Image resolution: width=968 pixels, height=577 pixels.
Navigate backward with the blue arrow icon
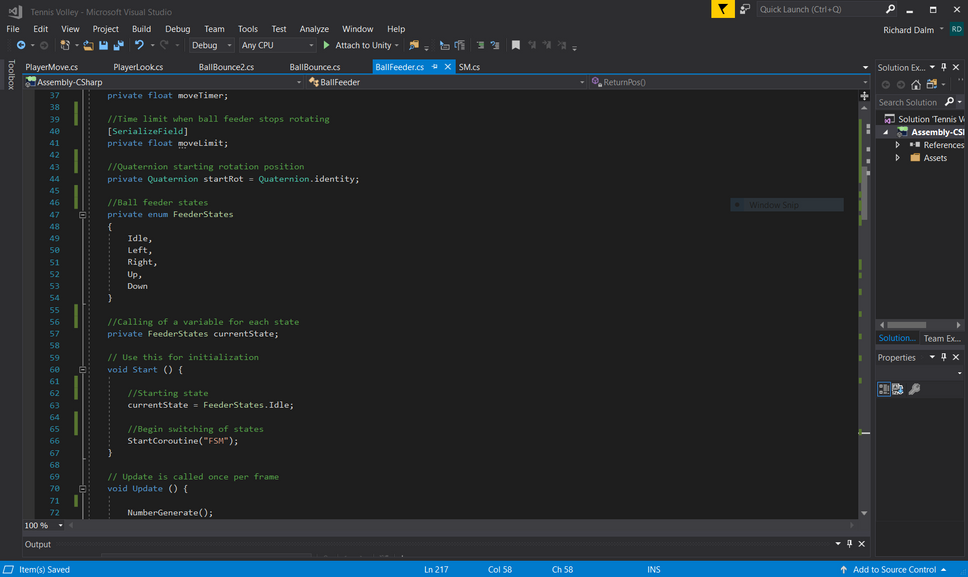point(20,45)
